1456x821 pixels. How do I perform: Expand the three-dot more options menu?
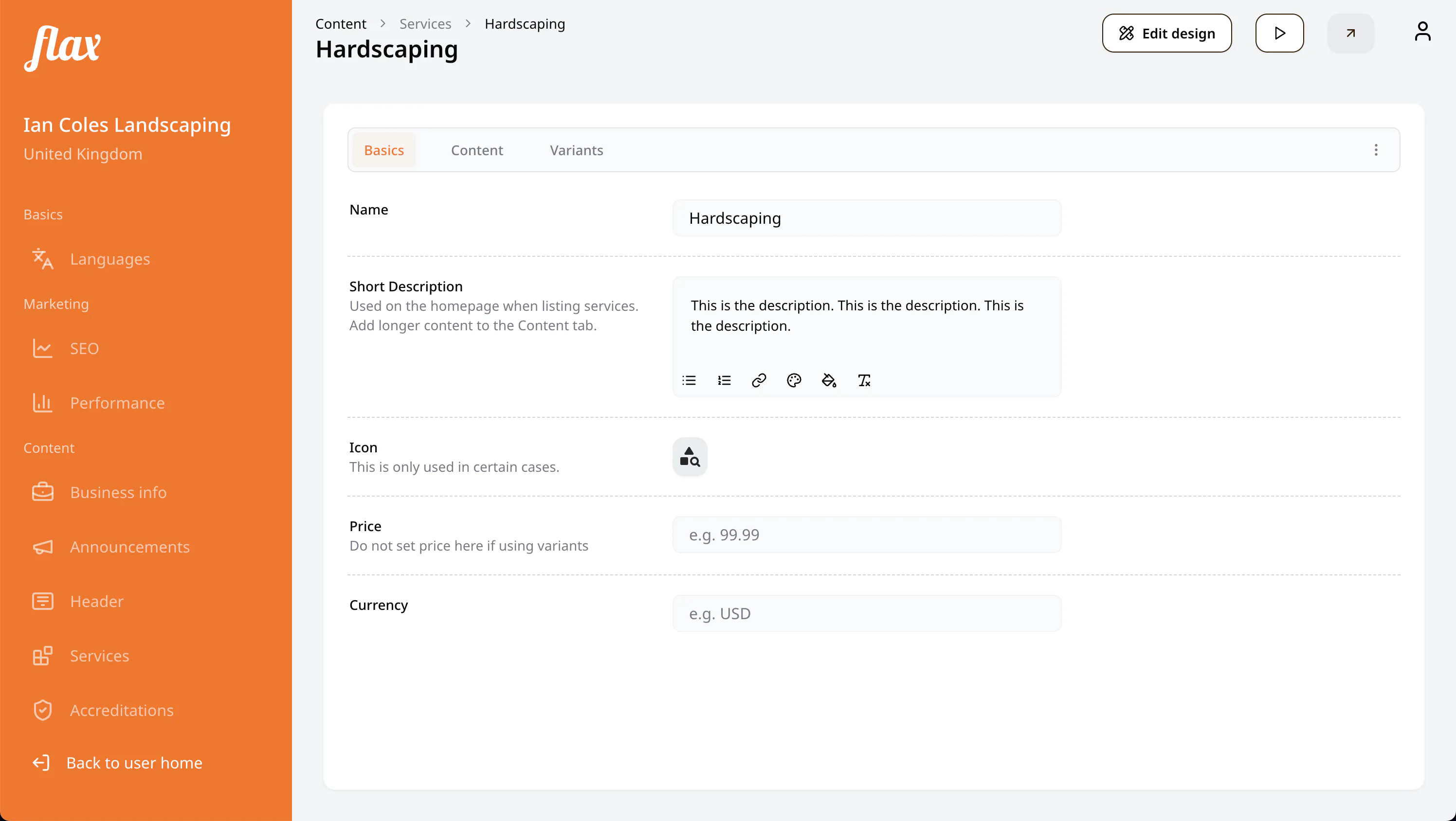pyautogui.click(x=1376, y=150)
